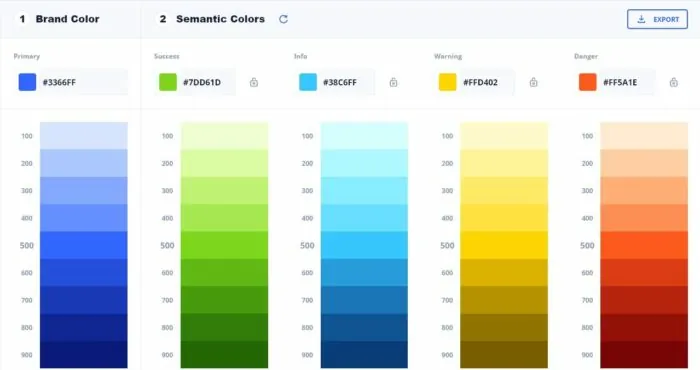Click the Export button

pos(657,19)
